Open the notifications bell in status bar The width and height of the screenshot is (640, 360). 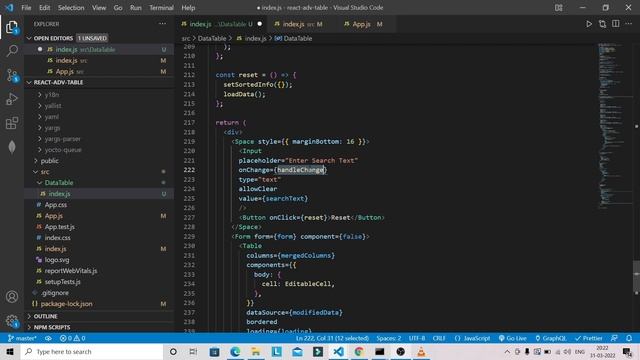pos(629,338)
